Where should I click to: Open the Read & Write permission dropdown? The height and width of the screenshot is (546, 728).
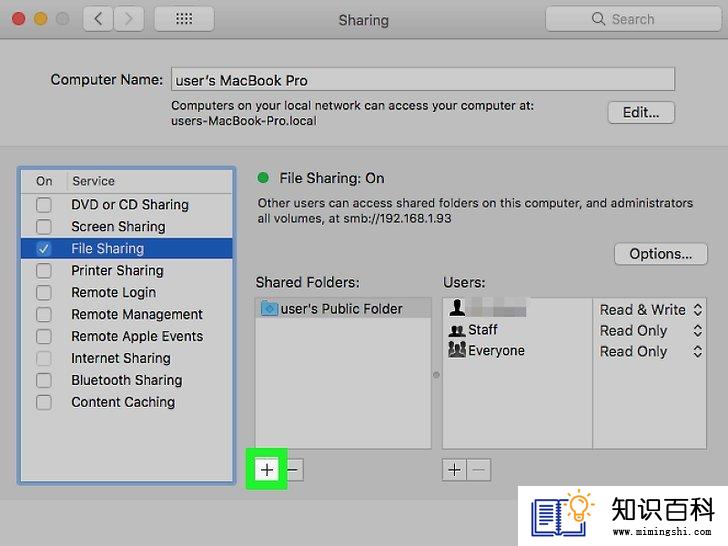pos(650,310)
